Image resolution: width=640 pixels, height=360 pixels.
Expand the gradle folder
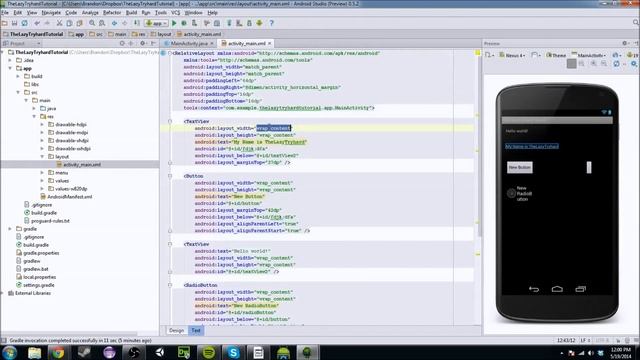[10, 229]
